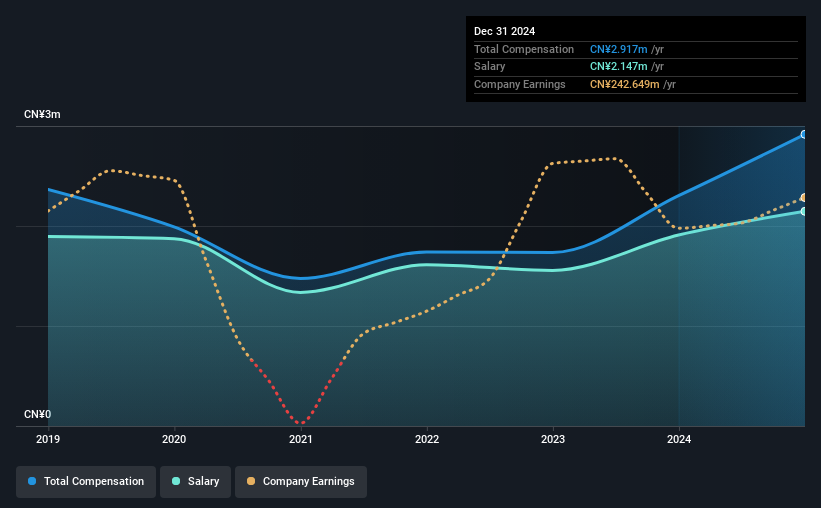Click the CN¥2.147m salary value
This screenshot has height=508, width=821.
coord(619,67)
